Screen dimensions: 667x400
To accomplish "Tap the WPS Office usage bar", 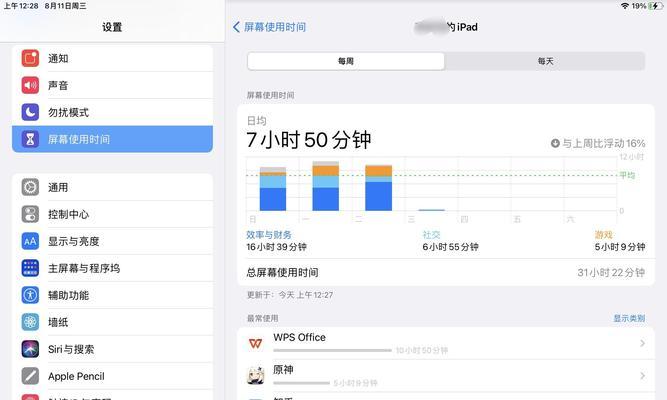I will [x=332, y=350].
